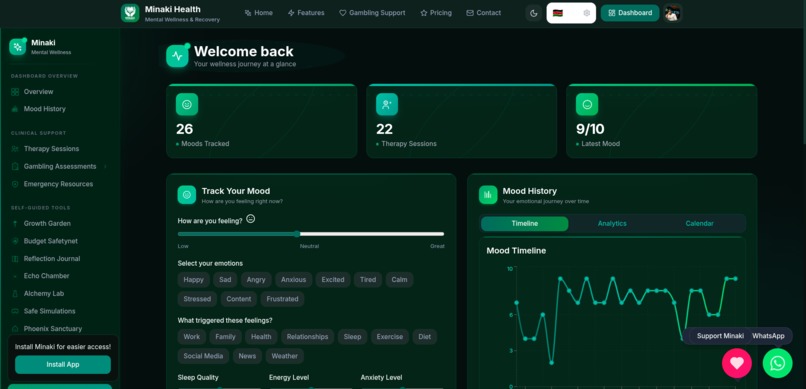
Task: Open Features in top navigation
Action: click(306, 13)
